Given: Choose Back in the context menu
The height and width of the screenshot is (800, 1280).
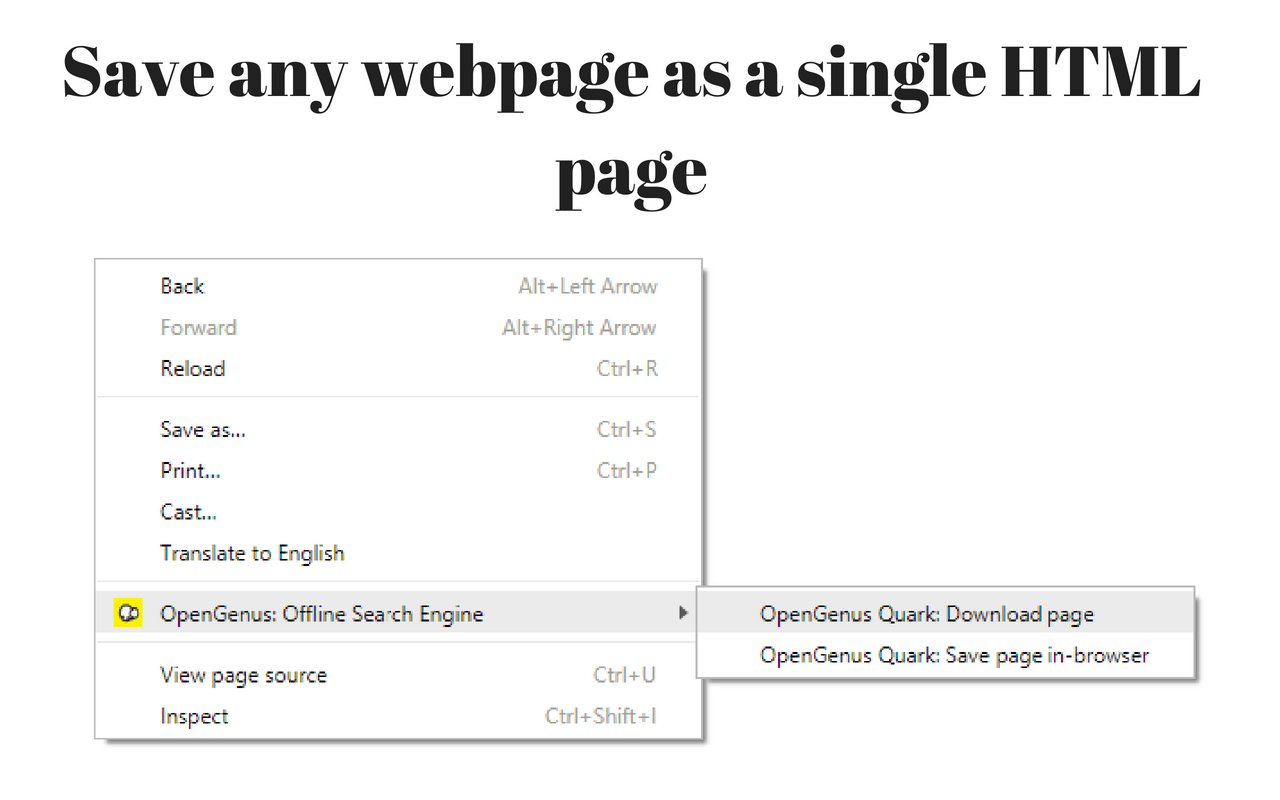Looking at the screenshot, I should coord(398,287).
